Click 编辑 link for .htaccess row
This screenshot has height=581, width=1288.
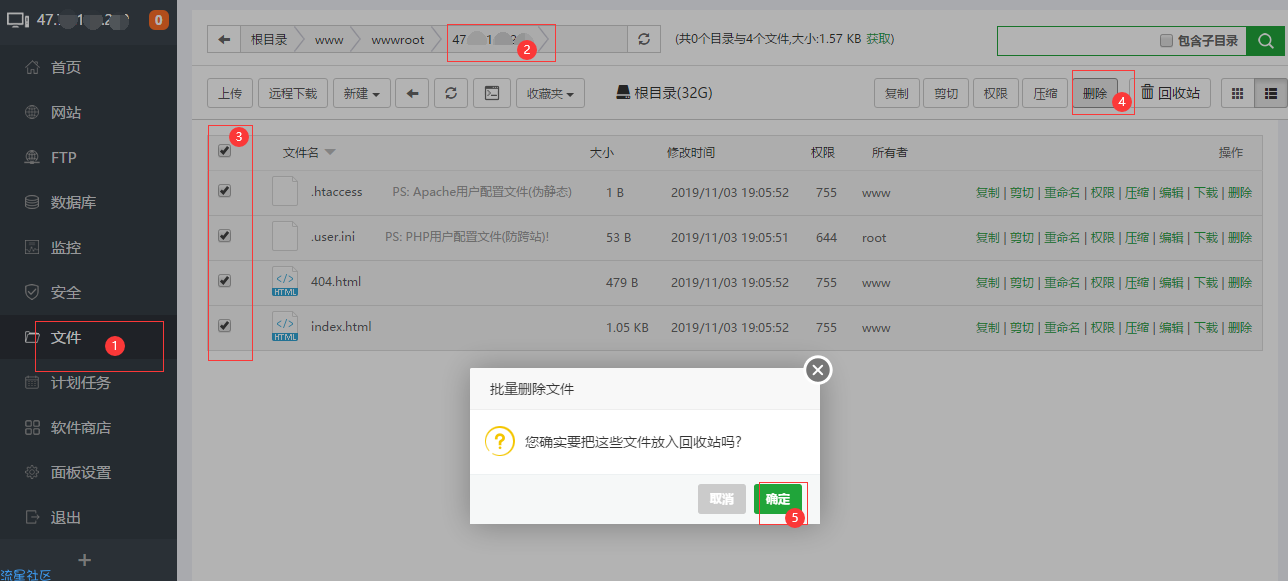pos(1171,192)
